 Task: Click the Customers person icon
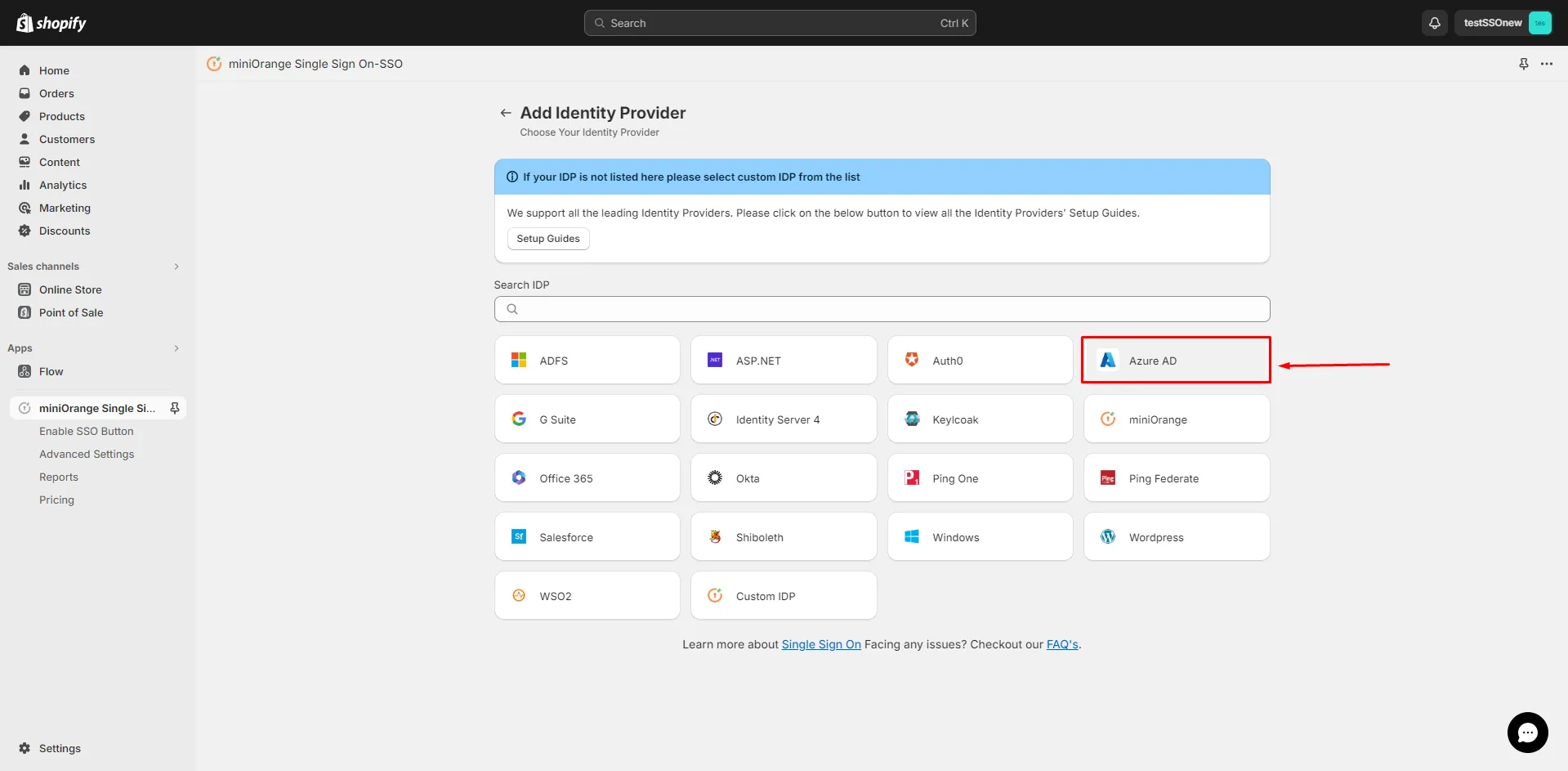(25, 139)
